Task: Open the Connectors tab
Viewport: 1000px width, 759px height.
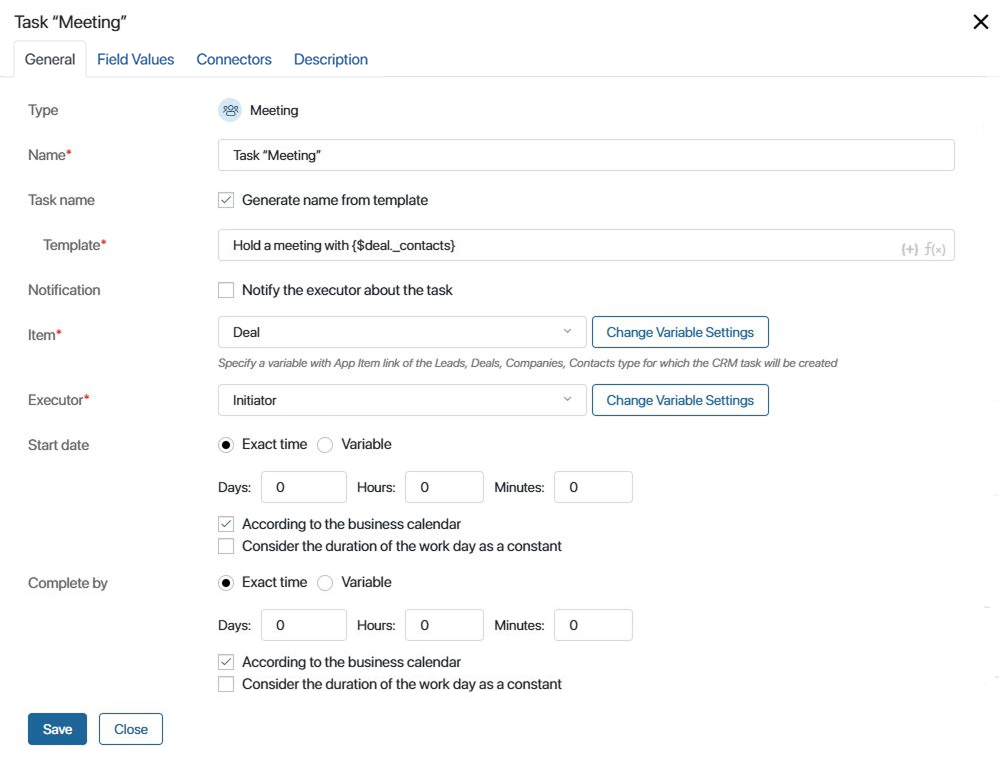Action: click(234, 59)
